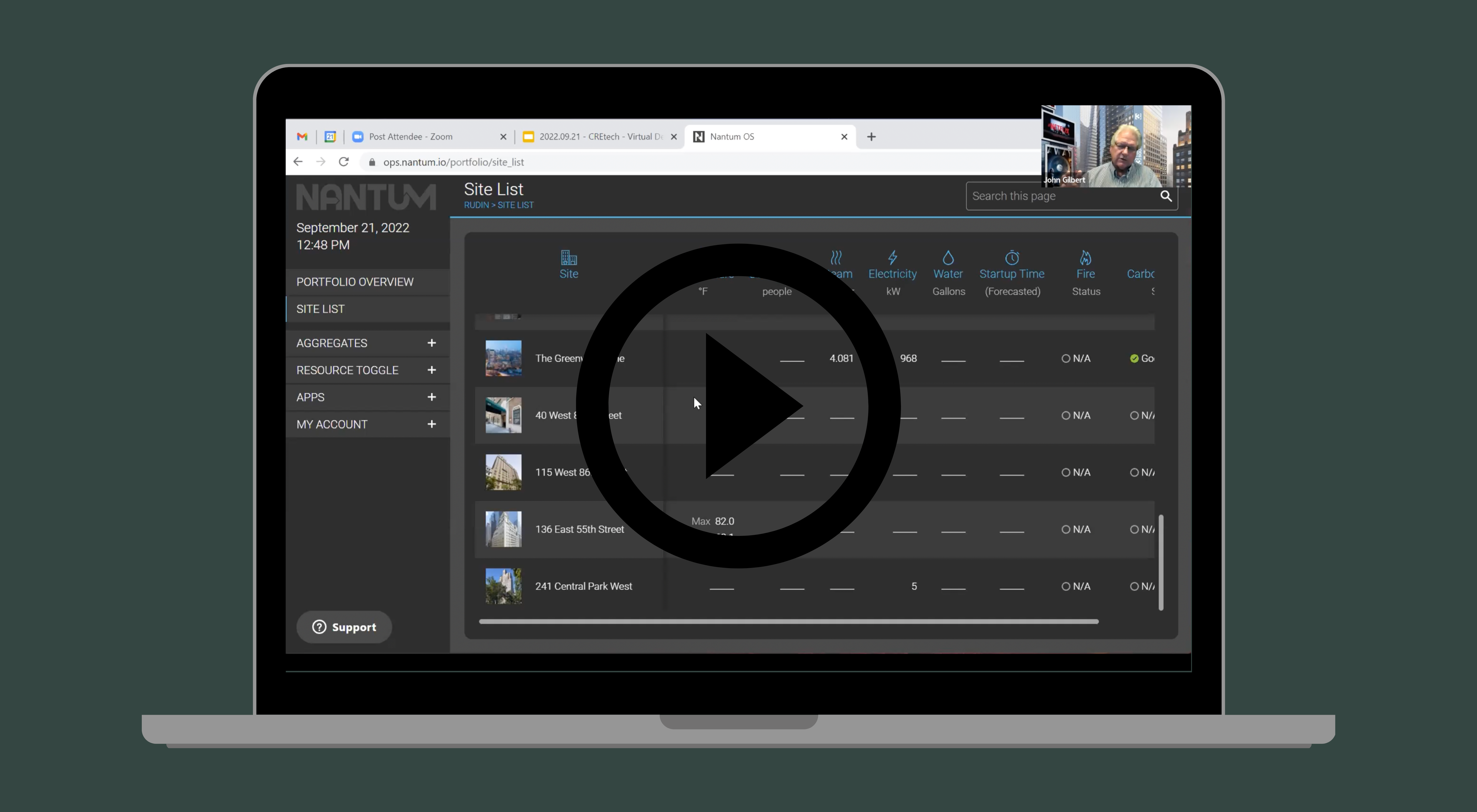Switch to the SITE LIST sidebar item

click(321, 308)
